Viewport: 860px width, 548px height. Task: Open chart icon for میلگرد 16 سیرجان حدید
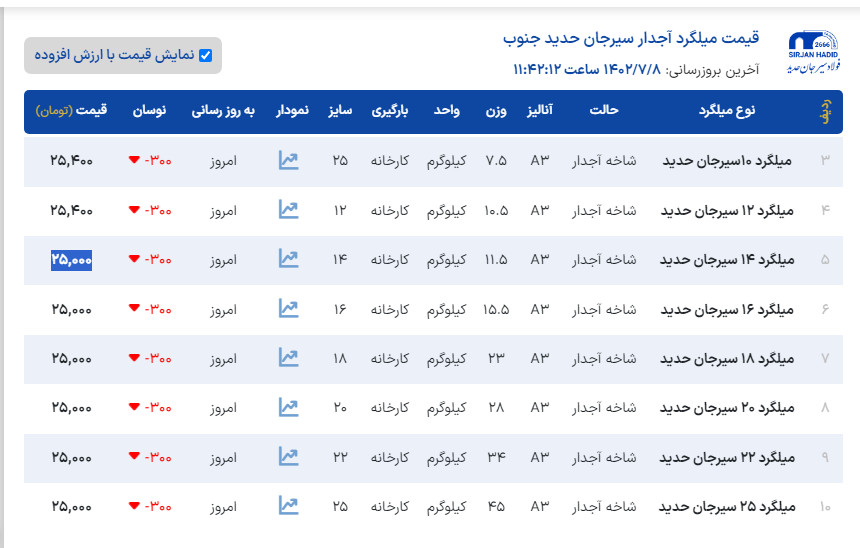(x=288, y=309)
